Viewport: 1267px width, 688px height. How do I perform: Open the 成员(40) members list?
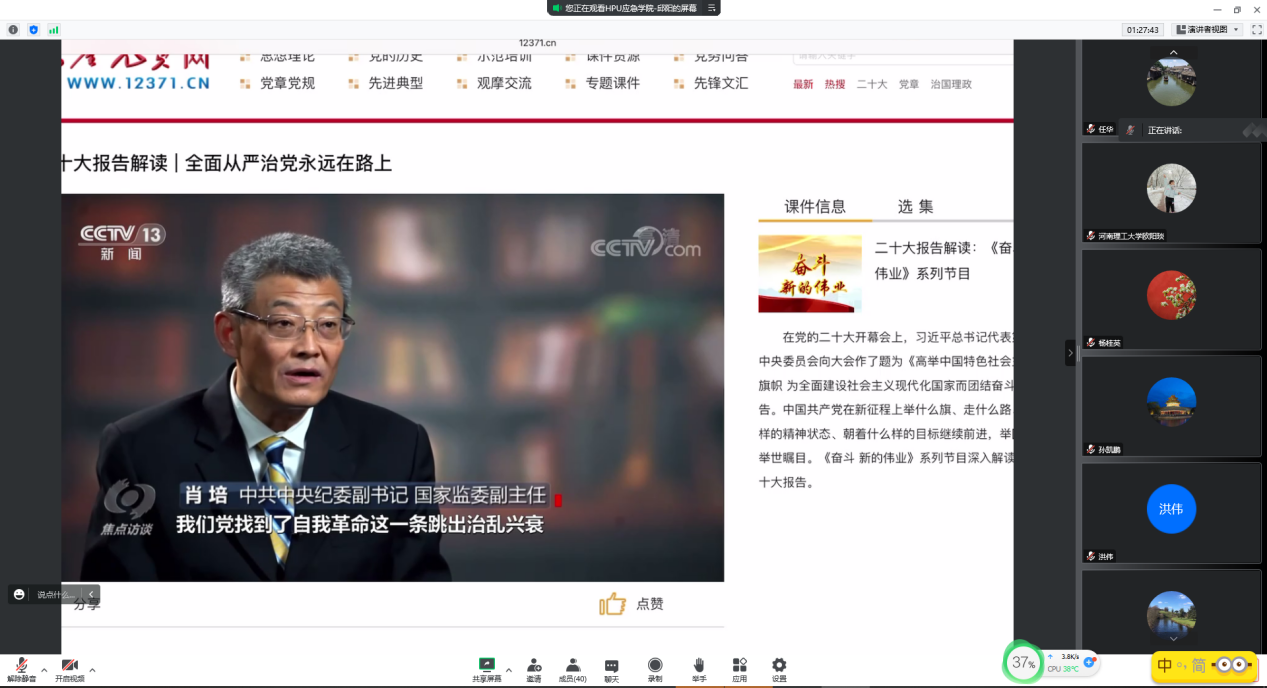(x=573, y=666)
